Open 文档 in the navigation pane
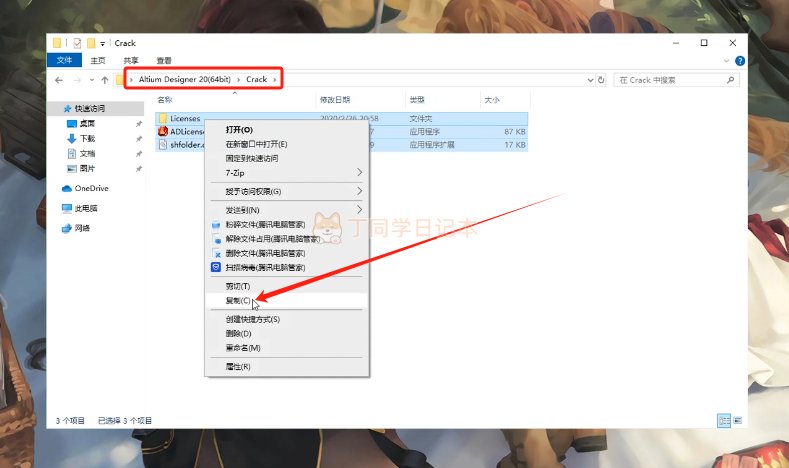 click(x=87, y=153)
